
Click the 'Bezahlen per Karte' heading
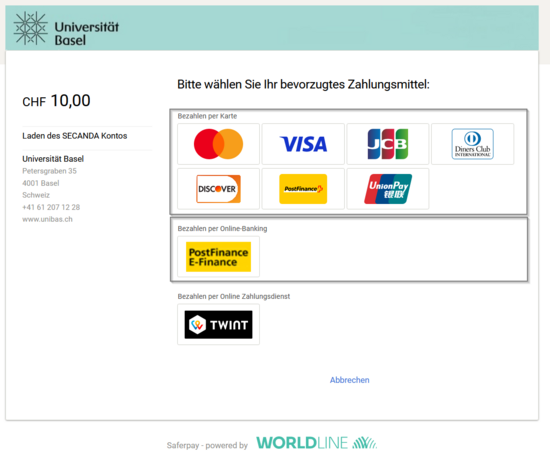[207, 116]
